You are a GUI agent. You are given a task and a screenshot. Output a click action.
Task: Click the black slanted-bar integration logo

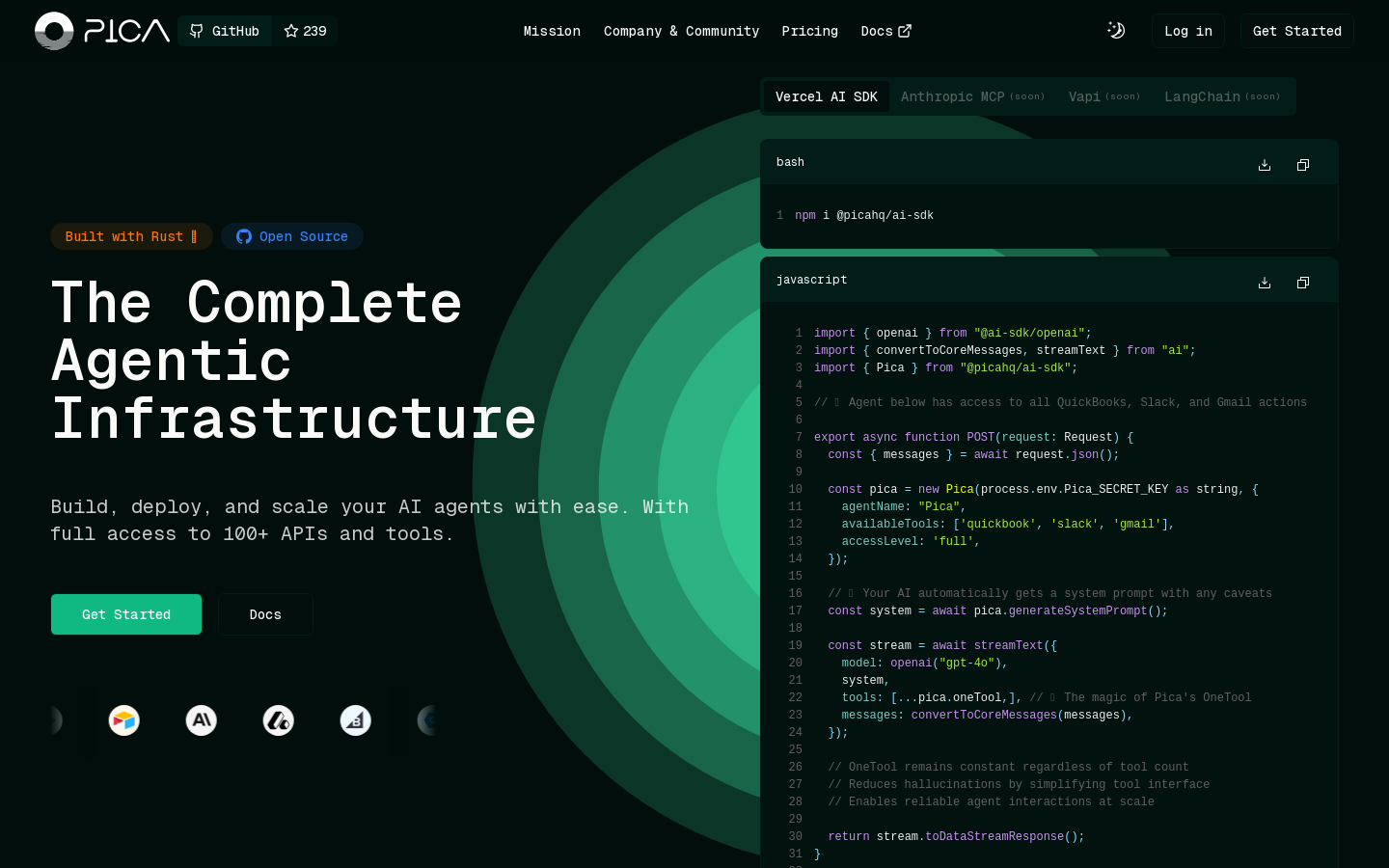coord(279,720)
